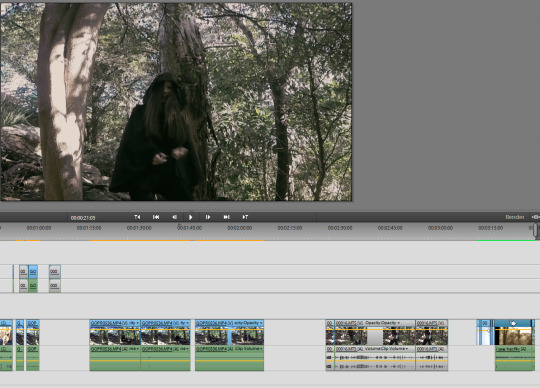Open the second GOPR0536.MP4 audio clip's volume dropdown
This screenshot has width=540, height=388.
pos(188,349)
